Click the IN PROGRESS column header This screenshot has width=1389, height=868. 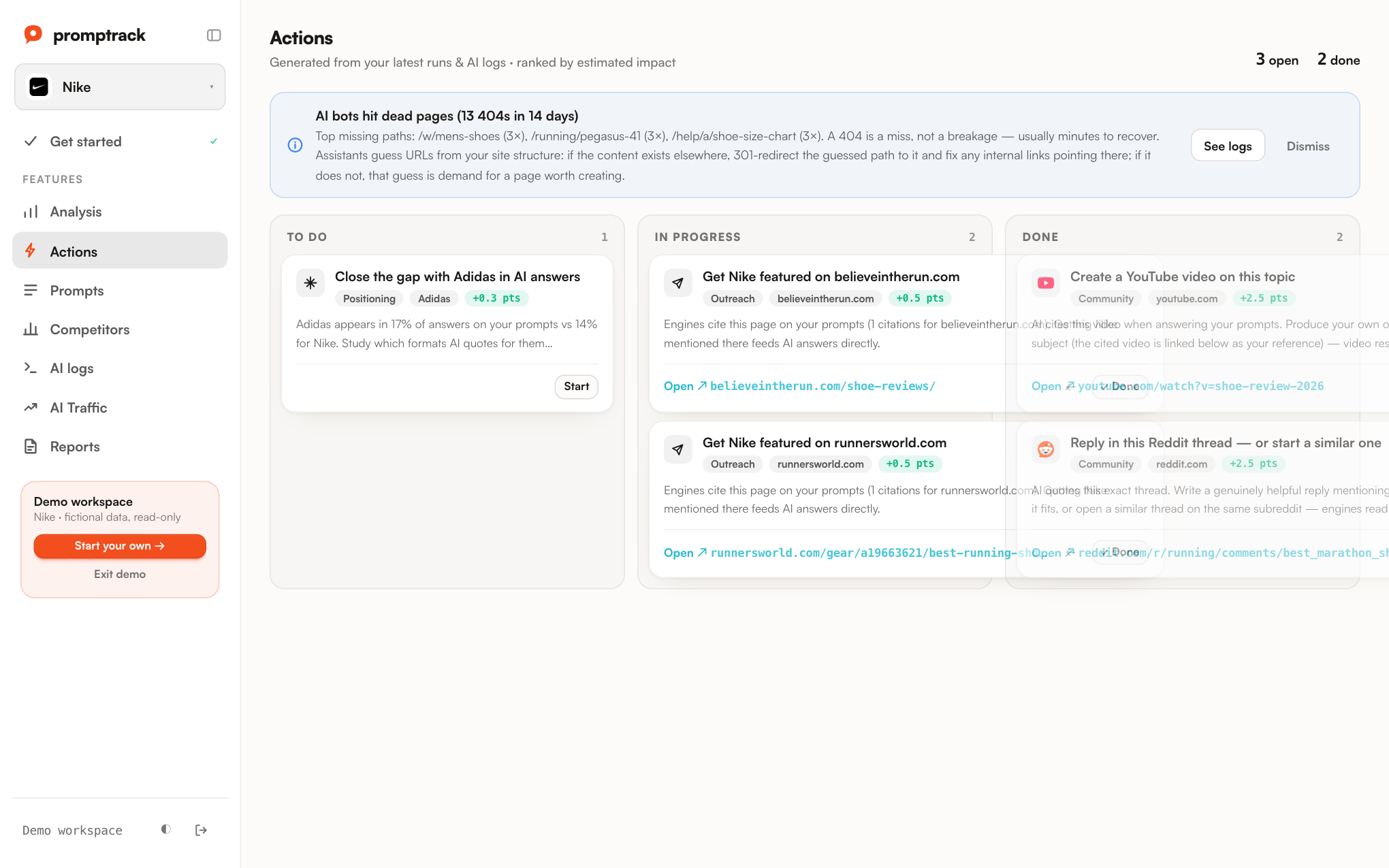click(697, 237)
